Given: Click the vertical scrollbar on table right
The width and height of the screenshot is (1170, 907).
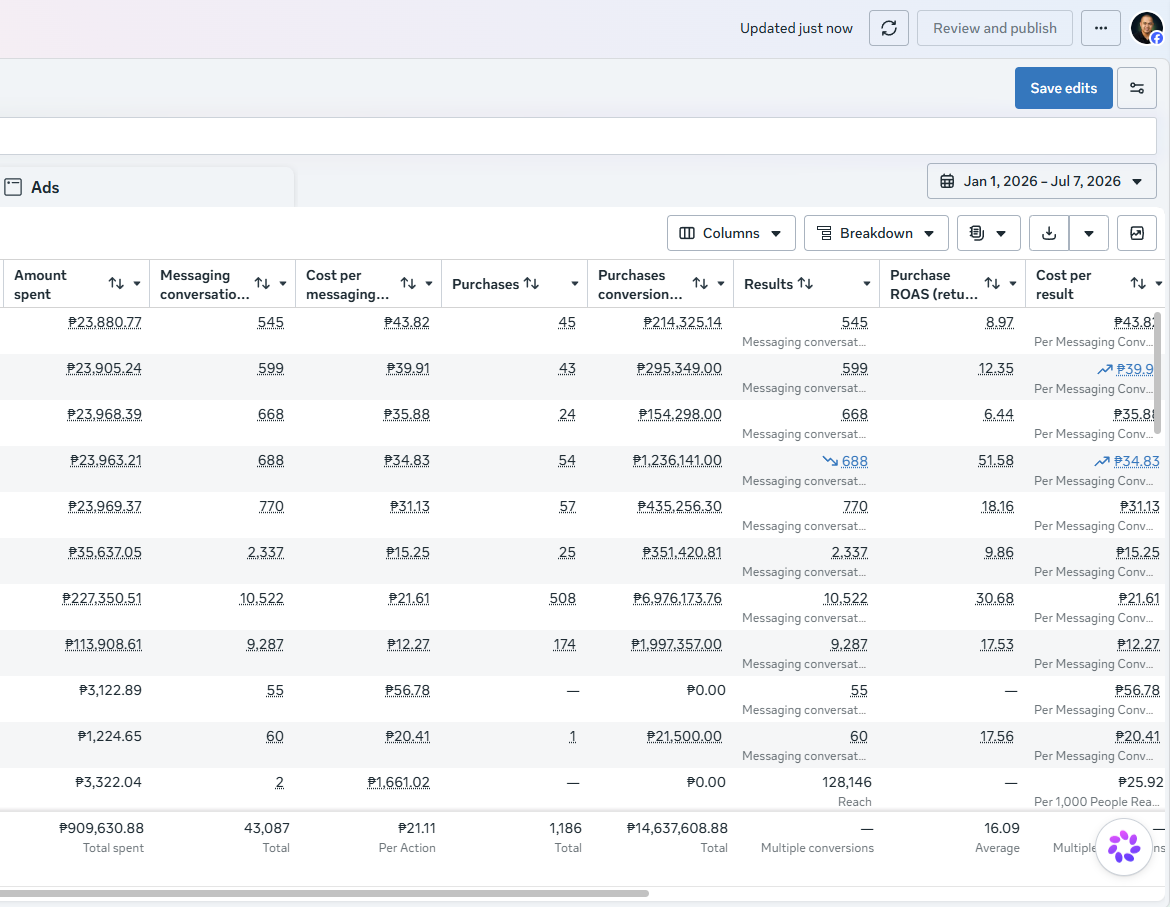Looking at the screenshot, I should 1158,373.
